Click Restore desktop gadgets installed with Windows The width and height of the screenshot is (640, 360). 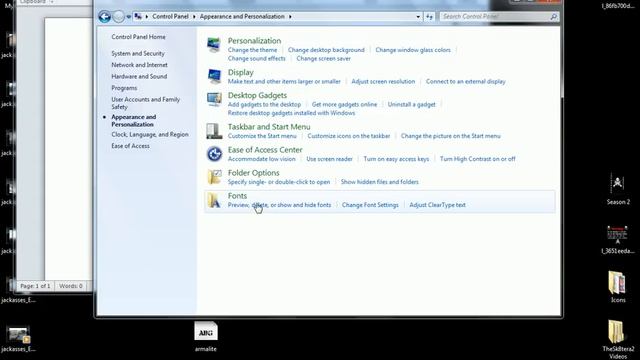point(291,113)
